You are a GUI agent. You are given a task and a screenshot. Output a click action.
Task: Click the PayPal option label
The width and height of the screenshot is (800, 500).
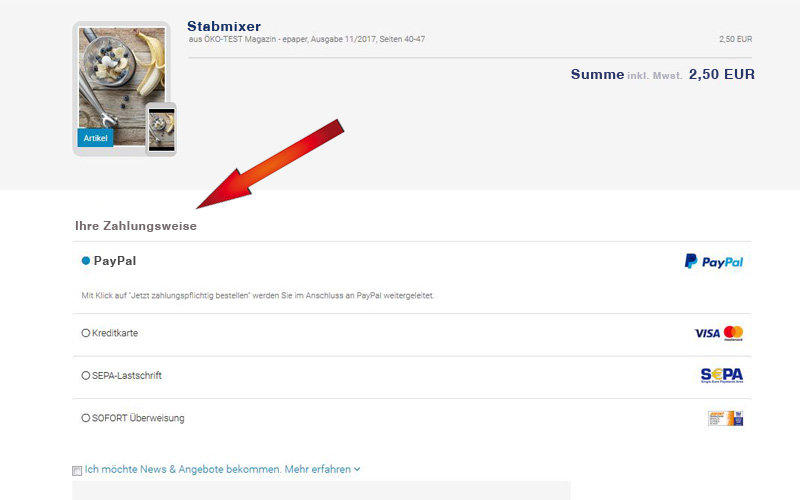point(115,261)
